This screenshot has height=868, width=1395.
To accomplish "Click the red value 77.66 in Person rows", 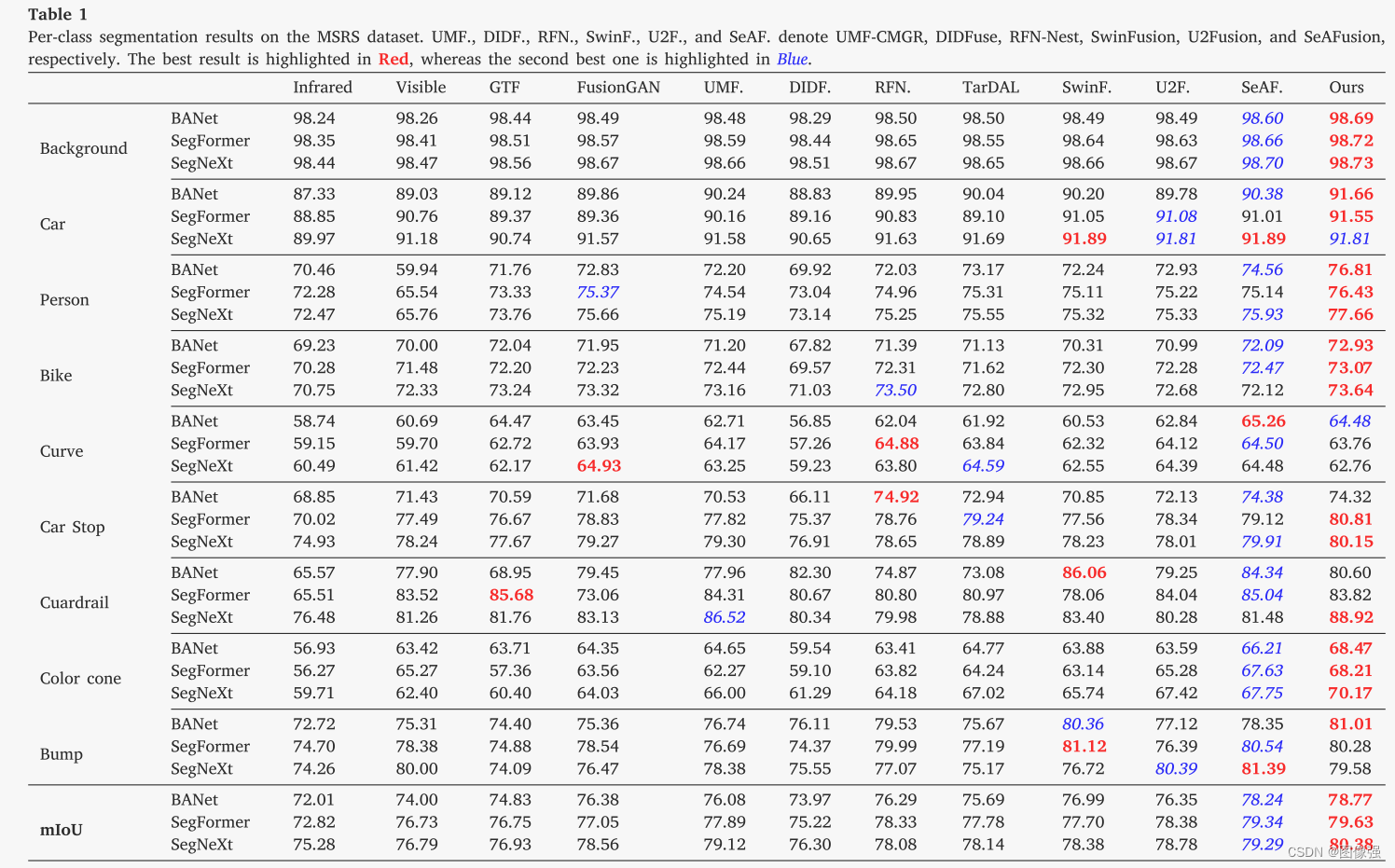I will point(1351,315).
